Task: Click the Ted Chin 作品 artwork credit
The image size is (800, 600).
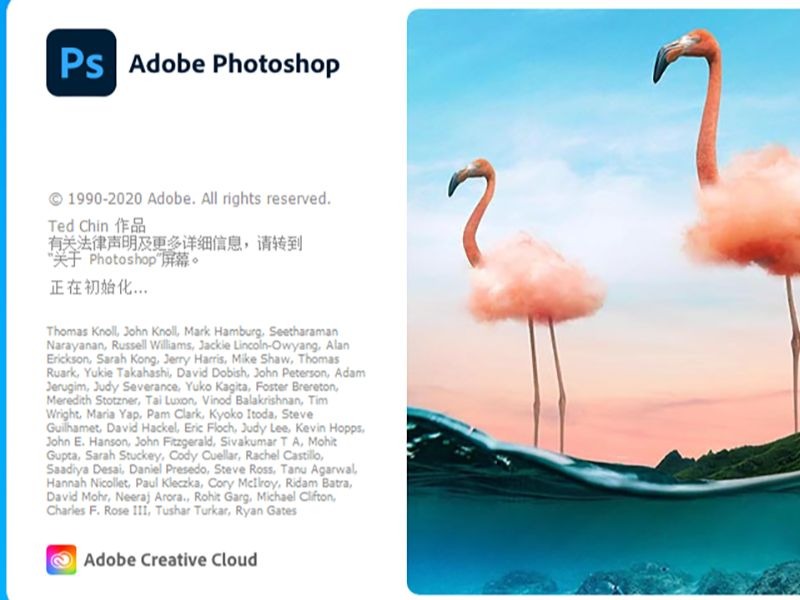Action: (x=97, y=226)
